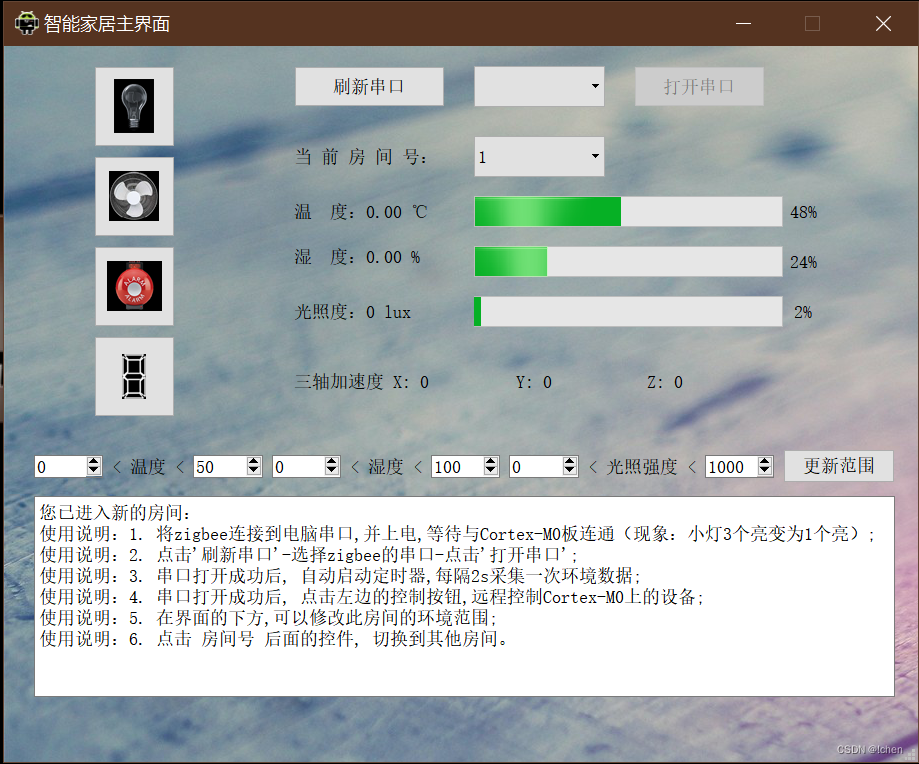Minimize the 智能家居主界面 window

pos(744,23)
